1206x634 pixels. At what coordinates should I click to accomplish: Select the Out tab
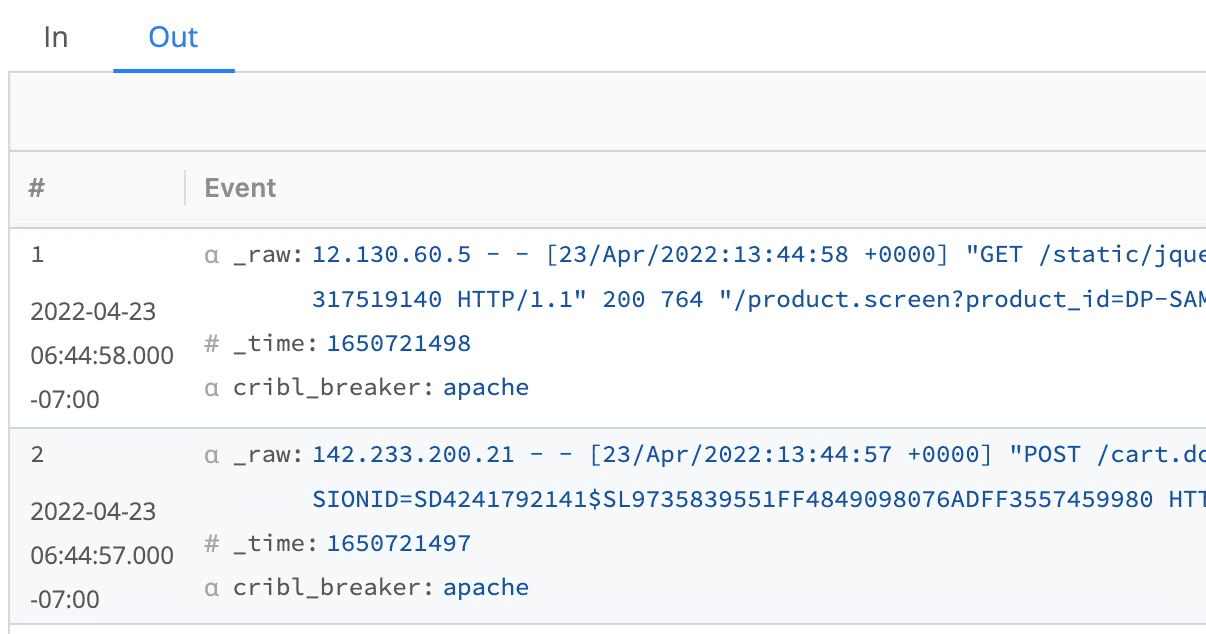pyautogui.click(x=173, y=38)
